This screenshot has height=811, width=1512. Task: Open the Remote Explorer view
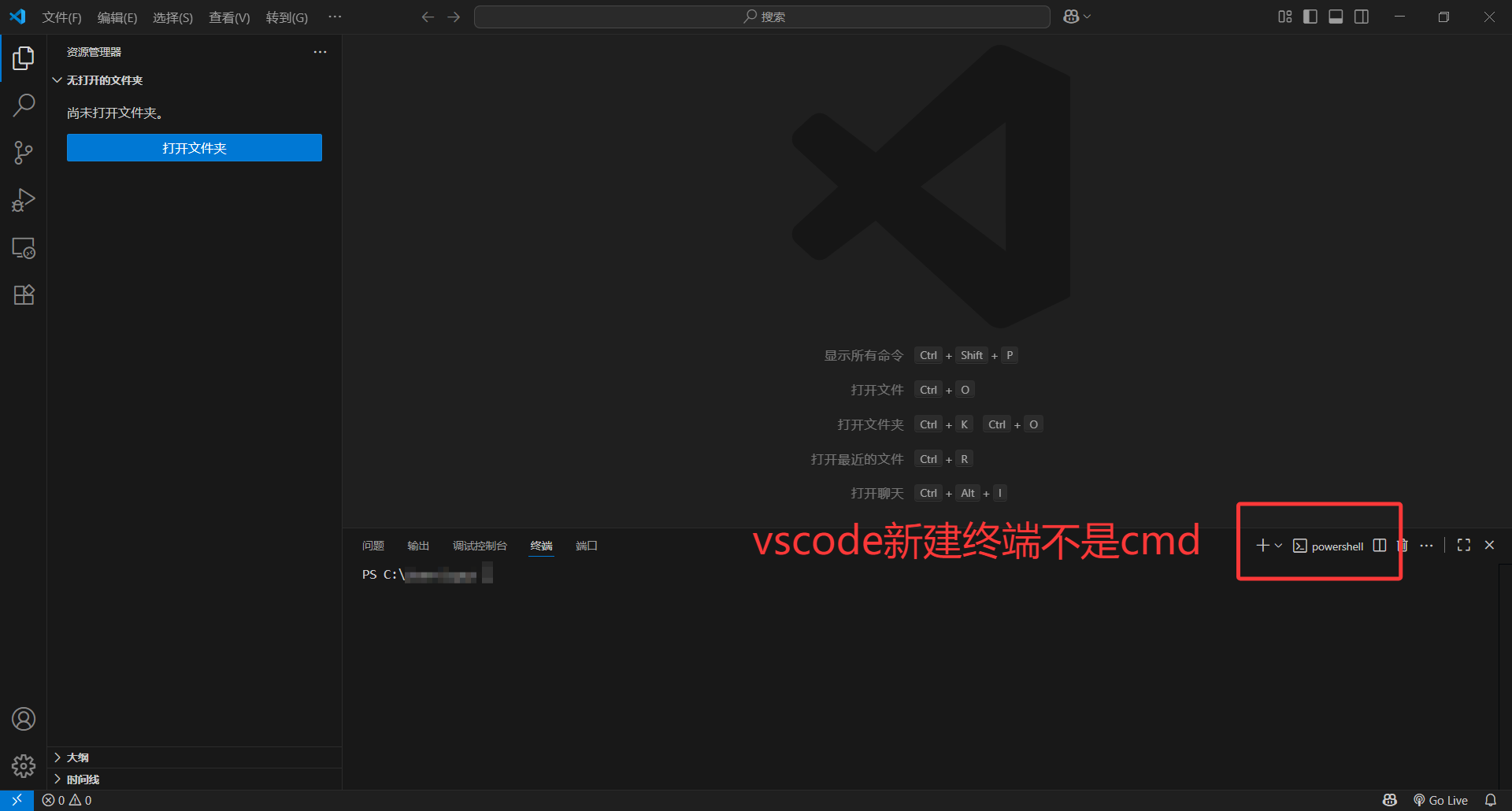pyautogui.click(x=24, y=248)
